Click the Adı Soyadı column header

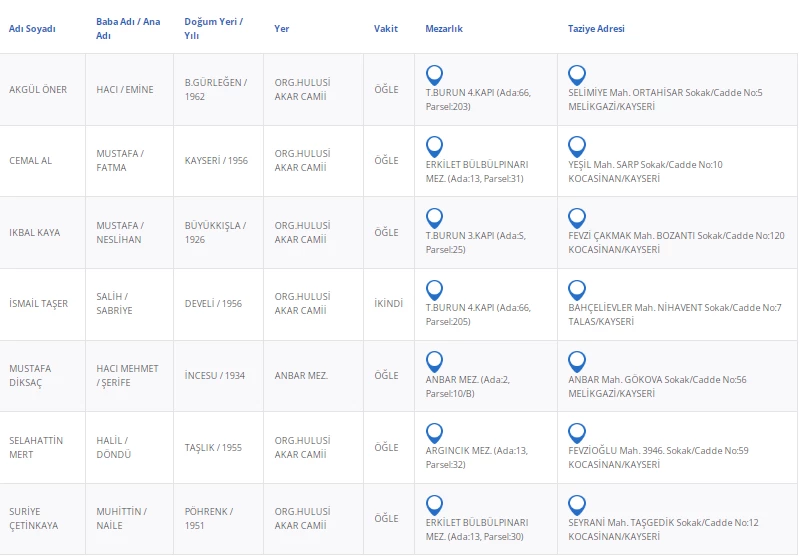32,29
